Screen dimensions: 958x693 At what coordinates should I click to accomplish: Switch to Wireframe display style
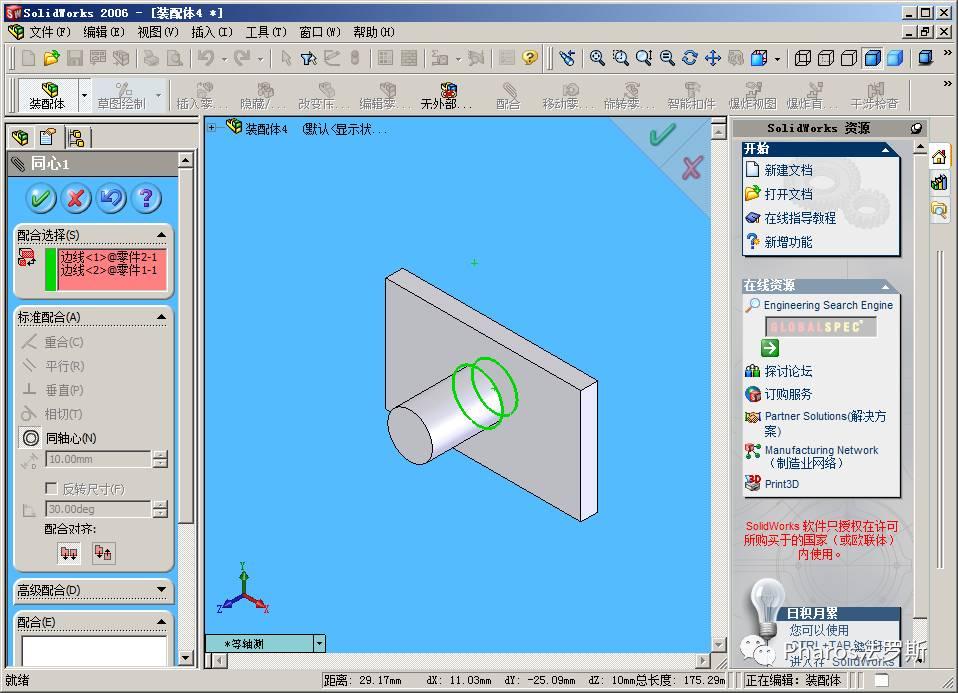tap(802, 58)
